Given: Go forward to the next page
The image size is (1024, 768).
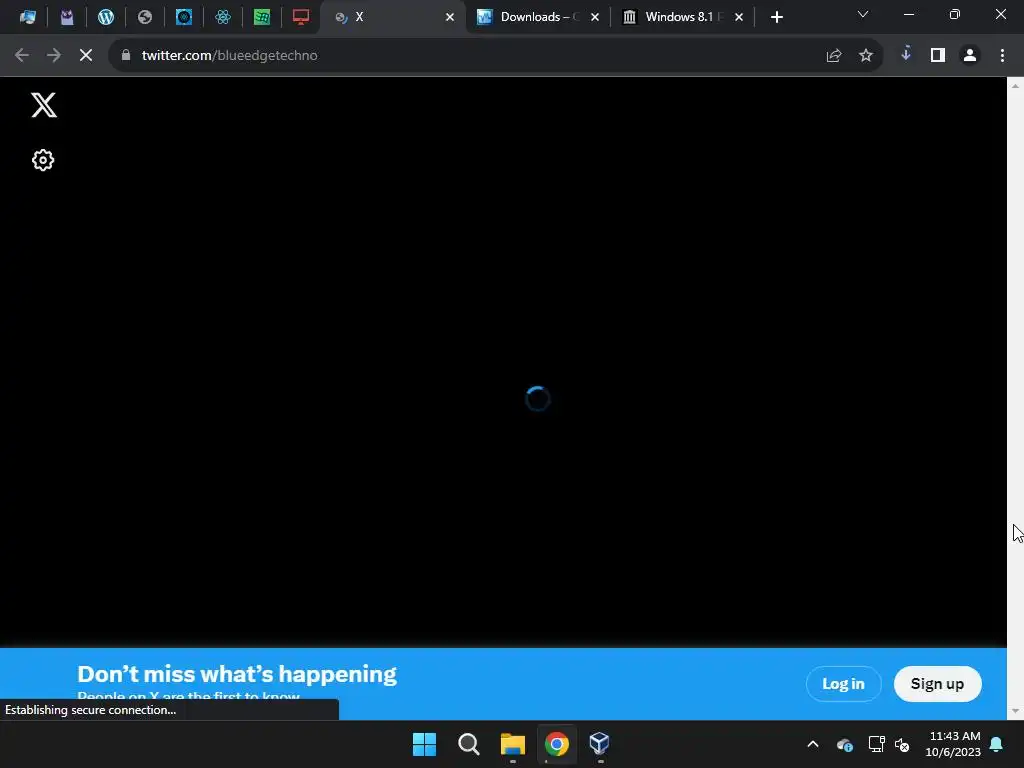Looking at the screenshot, I should click(x=54, y=56).
